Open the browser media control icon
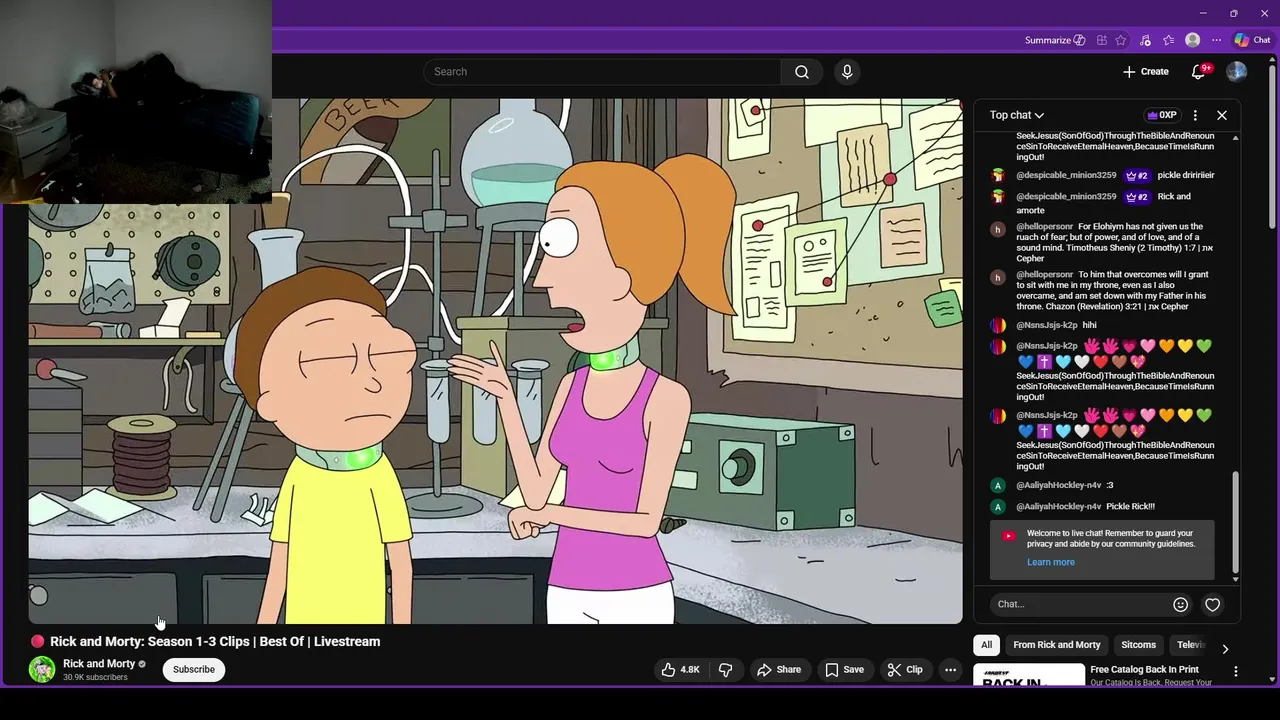The height and width of the screenshot is (720, 1280). 1145,40
